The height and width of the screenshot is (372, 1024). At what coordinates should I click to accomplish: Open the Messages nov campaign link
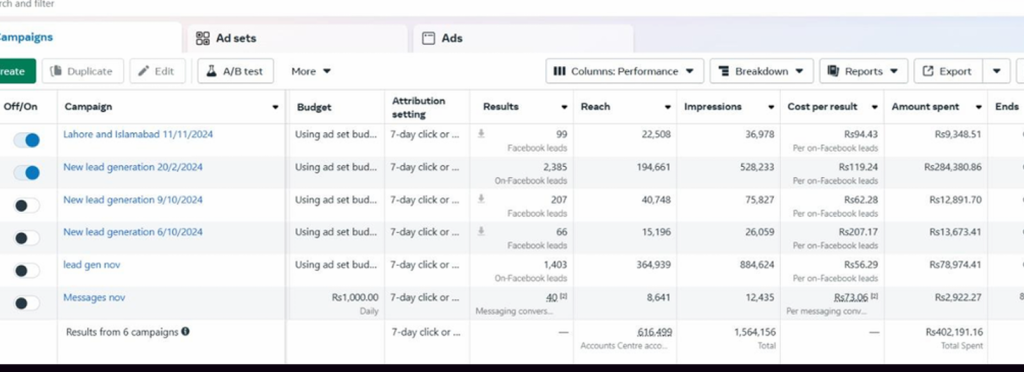94,298
